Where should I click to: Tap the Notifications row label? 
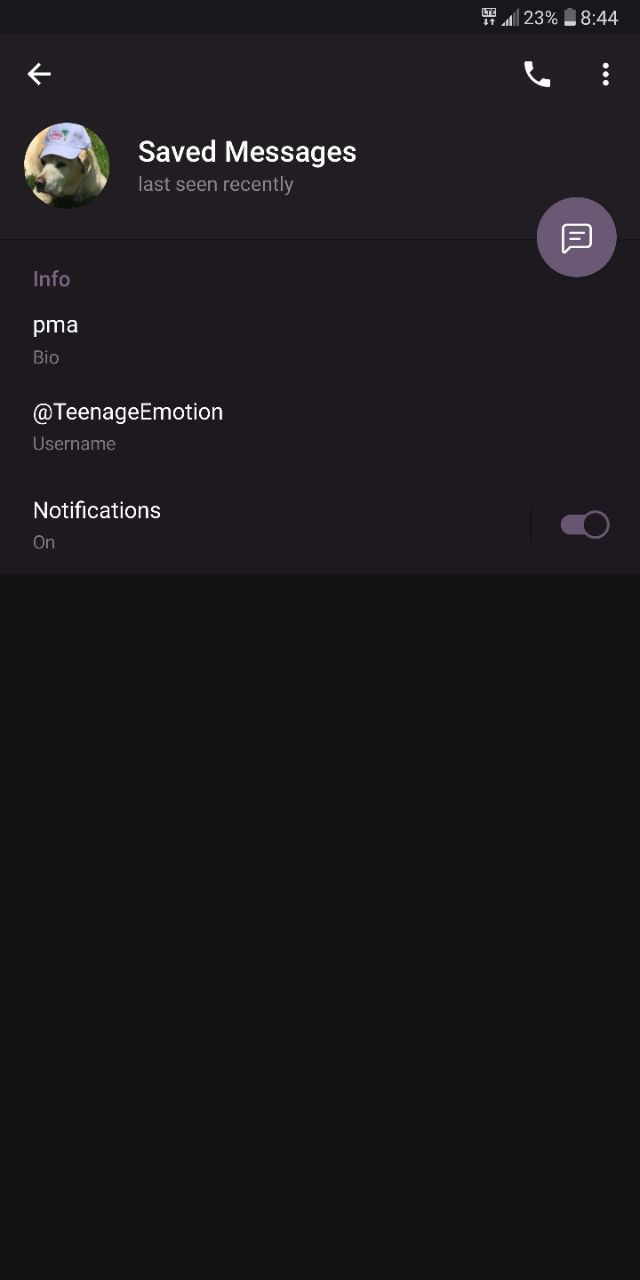pyautogui.click(x=97, y=510)
